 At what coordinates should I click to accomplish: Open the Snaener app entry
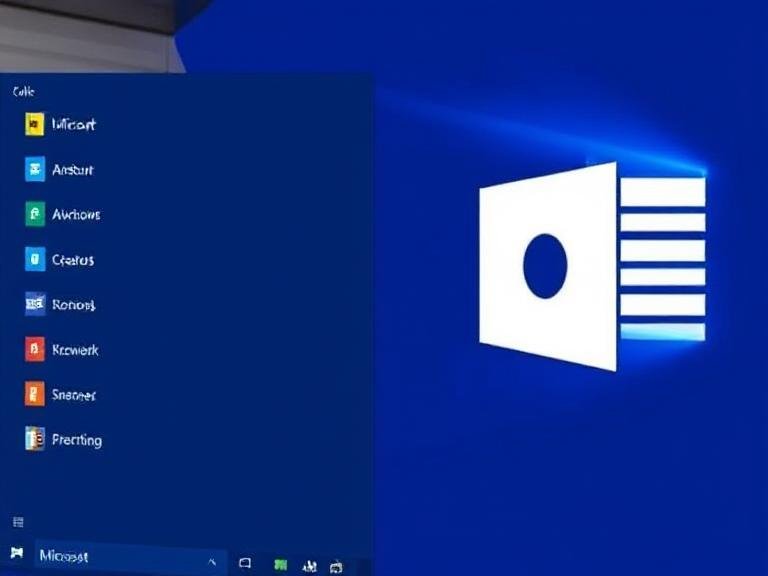pos(73,394)
